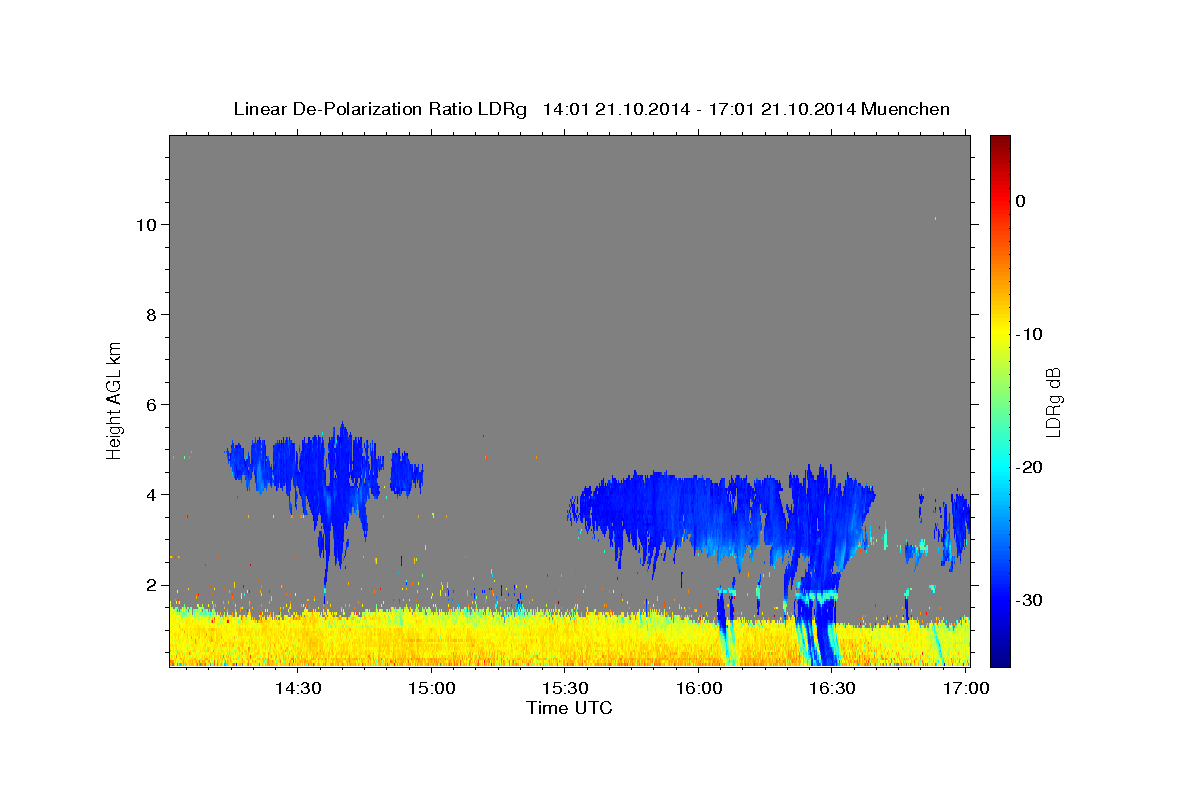
Task: Click the plot title 'Linear De-Polarization Ratio LDRg'
Action: click(379, 109)
